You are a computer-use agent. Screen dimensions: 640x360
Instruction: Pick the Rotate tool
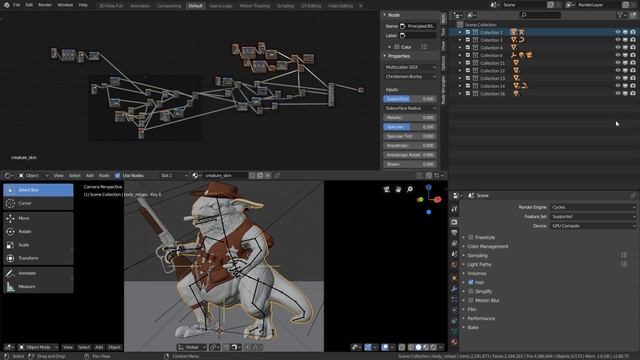38,231
